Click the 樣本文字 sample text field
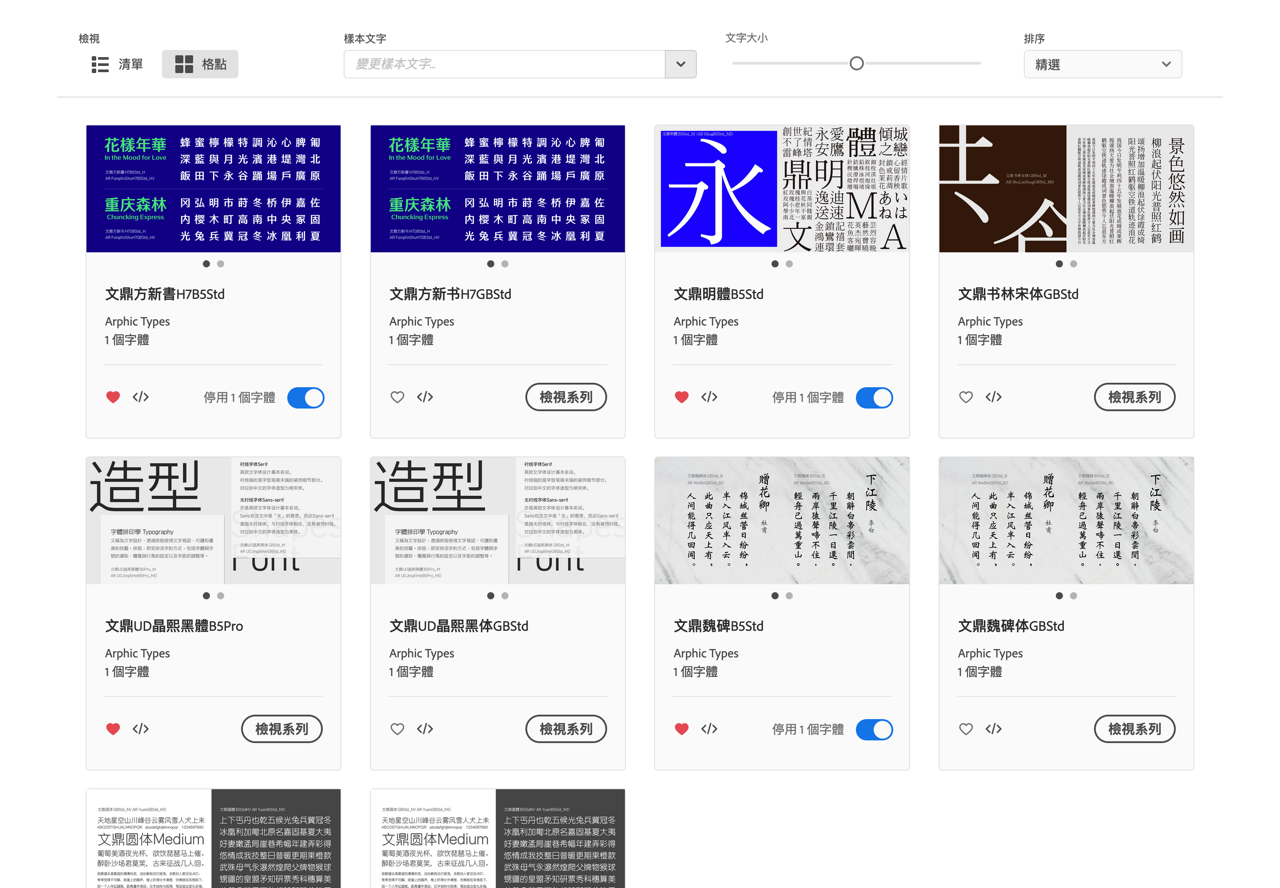 coord(505,64)
